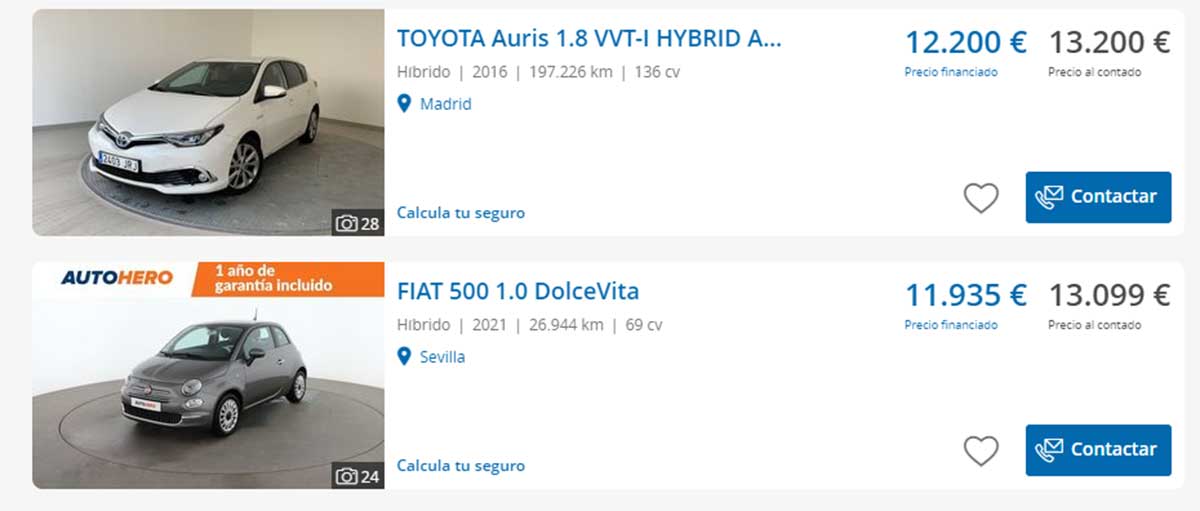Select the Sevilla location link
The image size is (1200, 511).
(442, 357)
